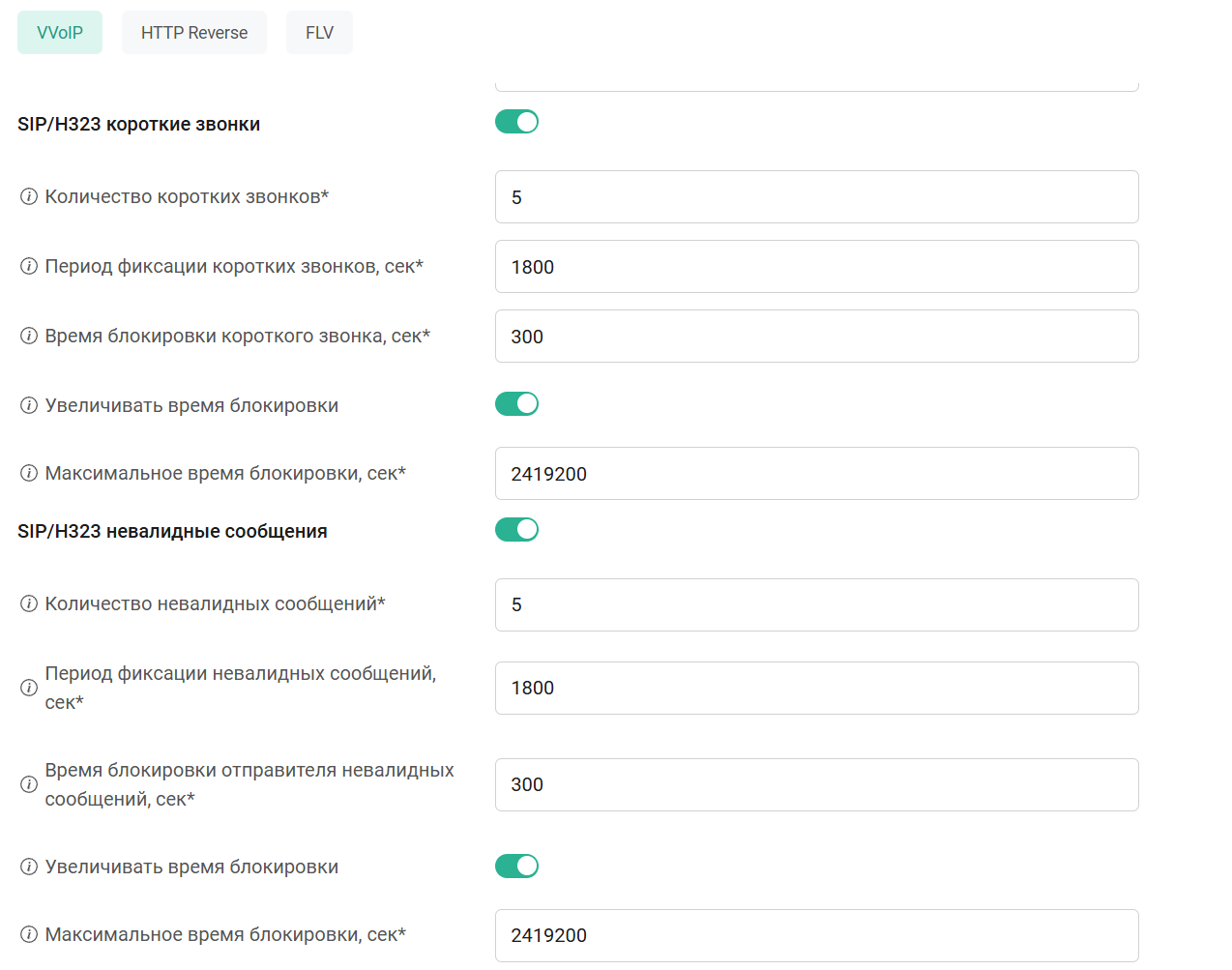Toggle Увеличивать время блокировки for invalid messages
This screenshot has width=1232, height=970.
point(516,867)
